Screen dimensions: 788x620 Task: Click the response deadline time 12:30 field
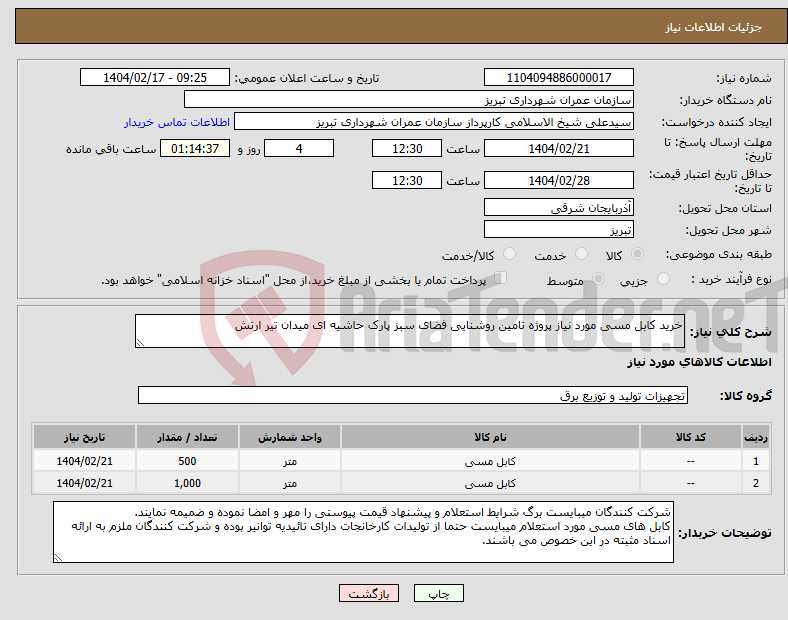tap(407, 149)
